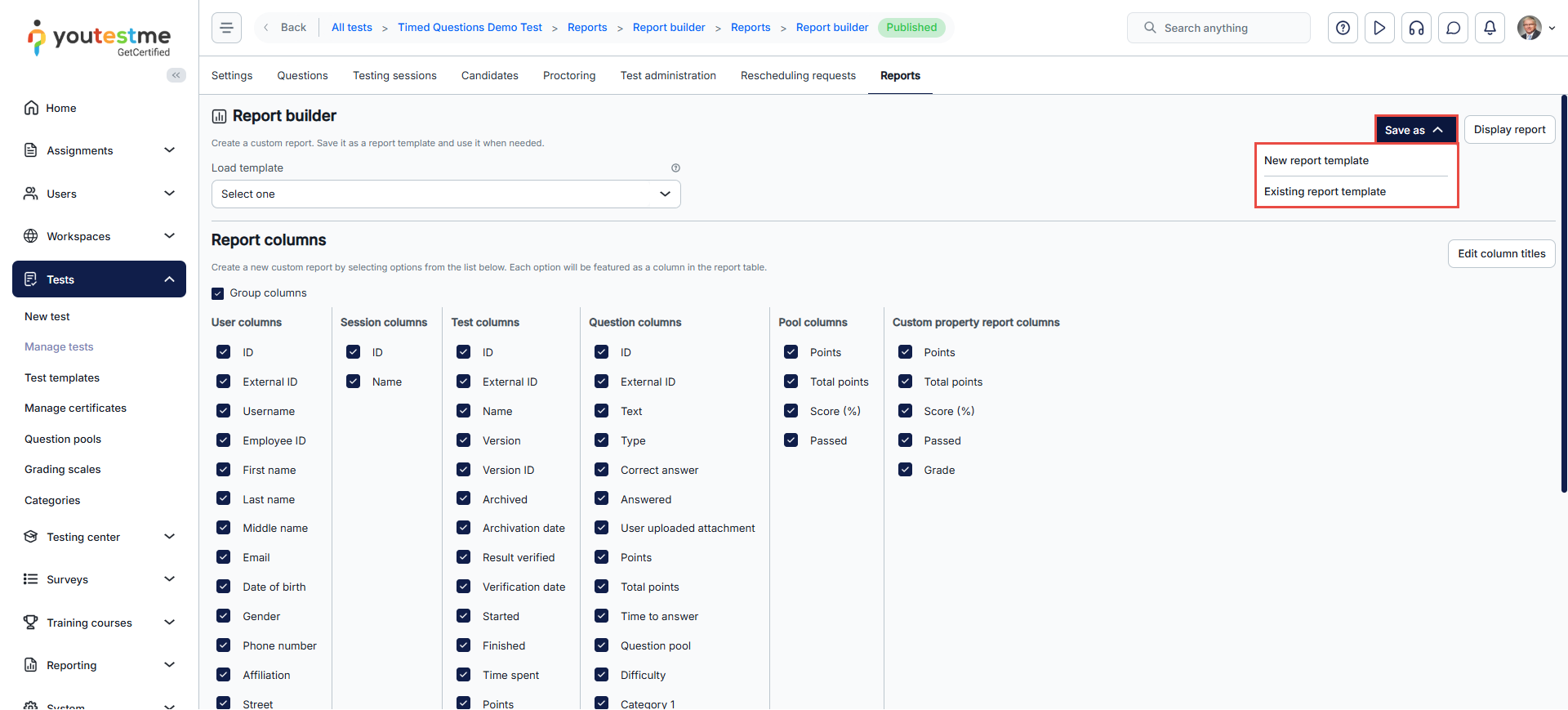Switch to the Proctoring tab
The image size is (1568, 710).
click(568, 76)
